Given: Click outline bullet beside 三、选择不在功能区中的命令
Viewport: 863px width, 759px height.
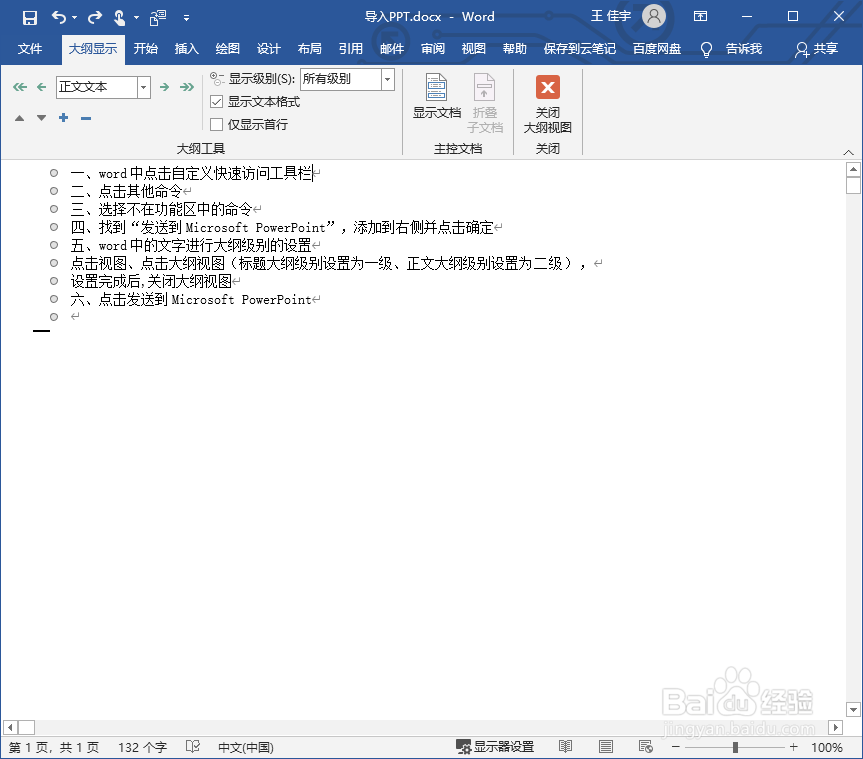Looking at the screenshot, I should tap(54, 209).
